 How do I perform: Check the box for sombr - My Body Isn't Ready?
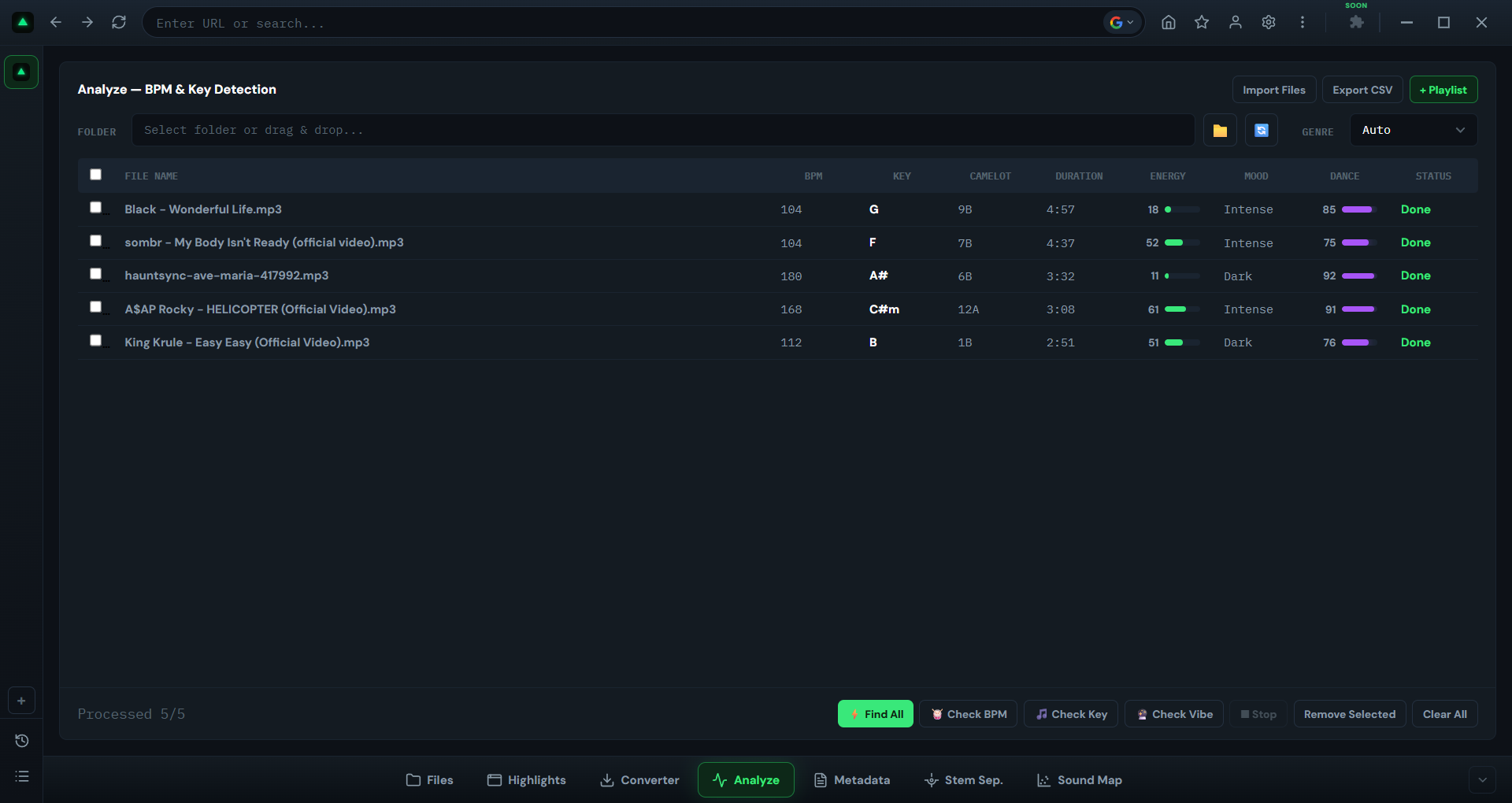pos(96,241)
